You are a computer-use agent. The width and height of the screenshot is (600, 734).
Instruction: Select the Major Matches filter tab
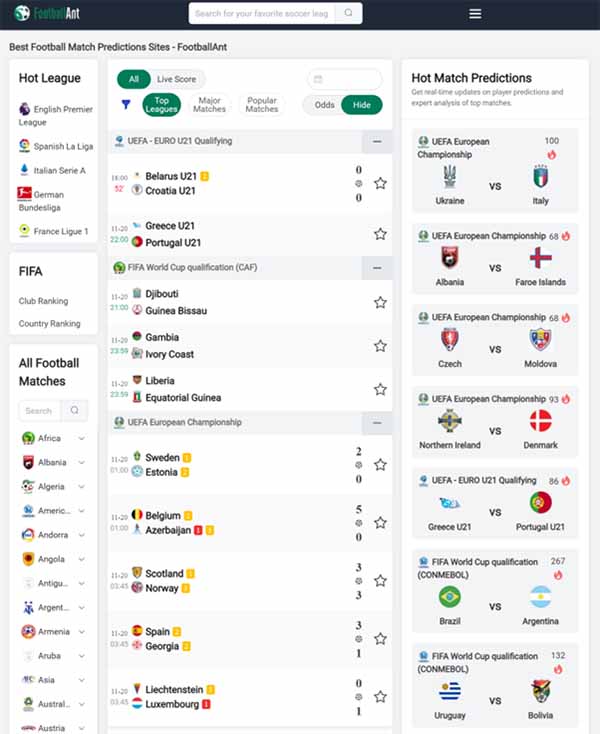point(209,104)
